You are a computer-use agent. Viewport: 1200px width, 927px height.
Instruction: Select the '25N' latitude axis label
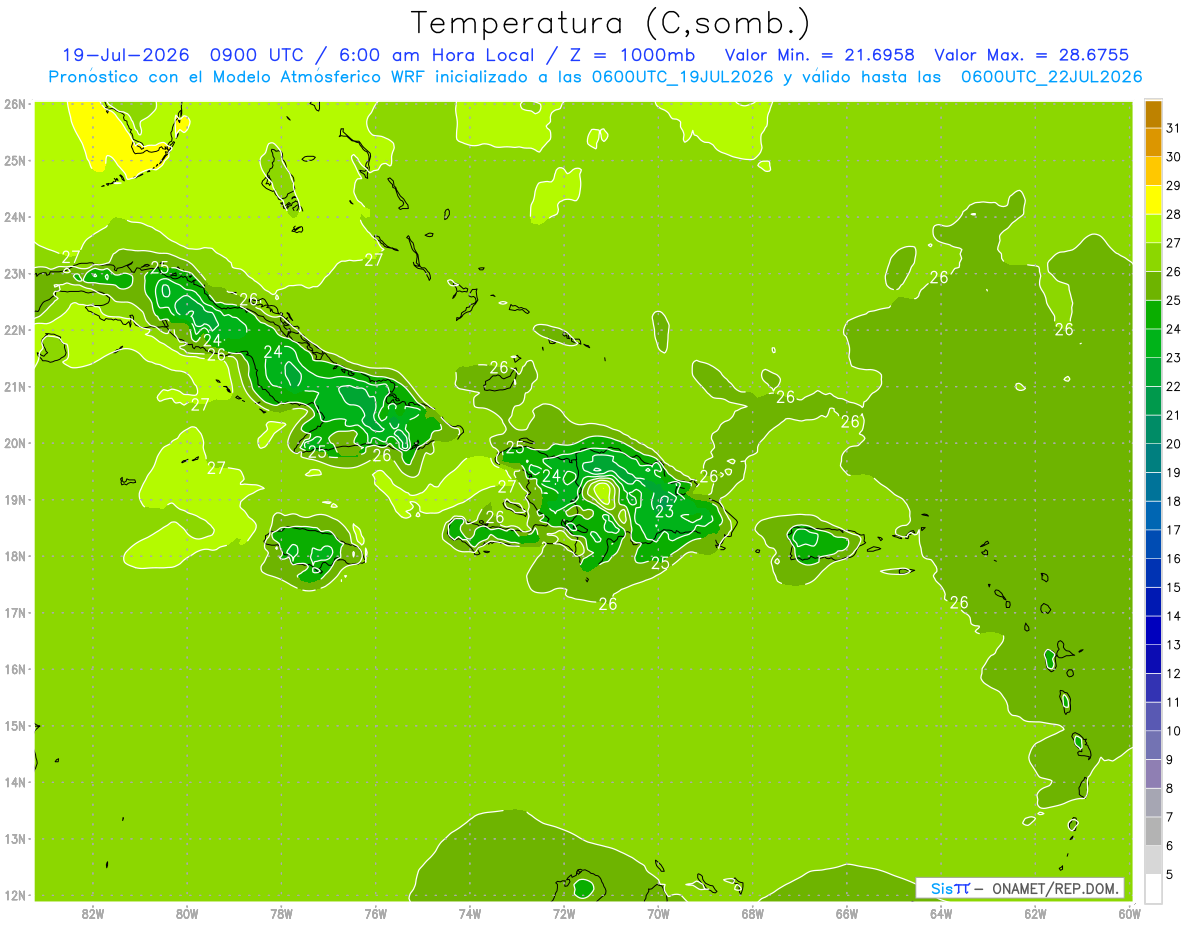[x=14, y=160]
